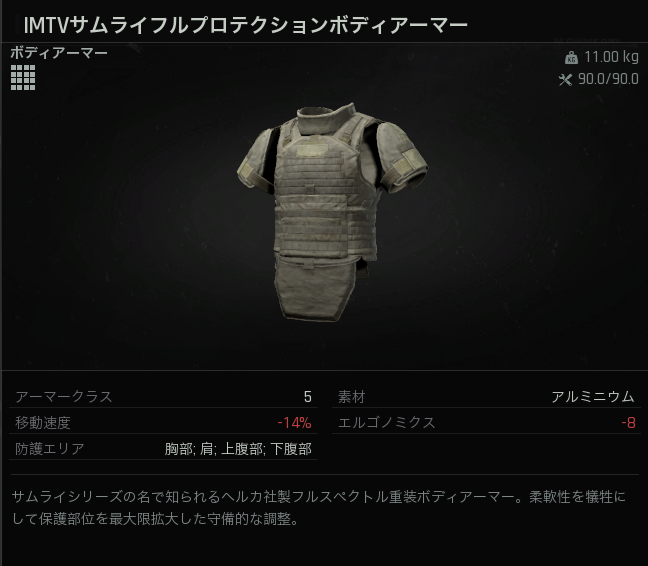
Task: Click the 90.0/90.0 durability value
Action: tap(608, 79)
